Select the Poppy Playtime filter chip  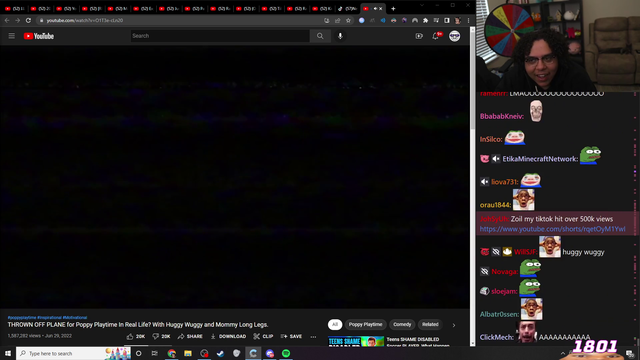point(365,324)
